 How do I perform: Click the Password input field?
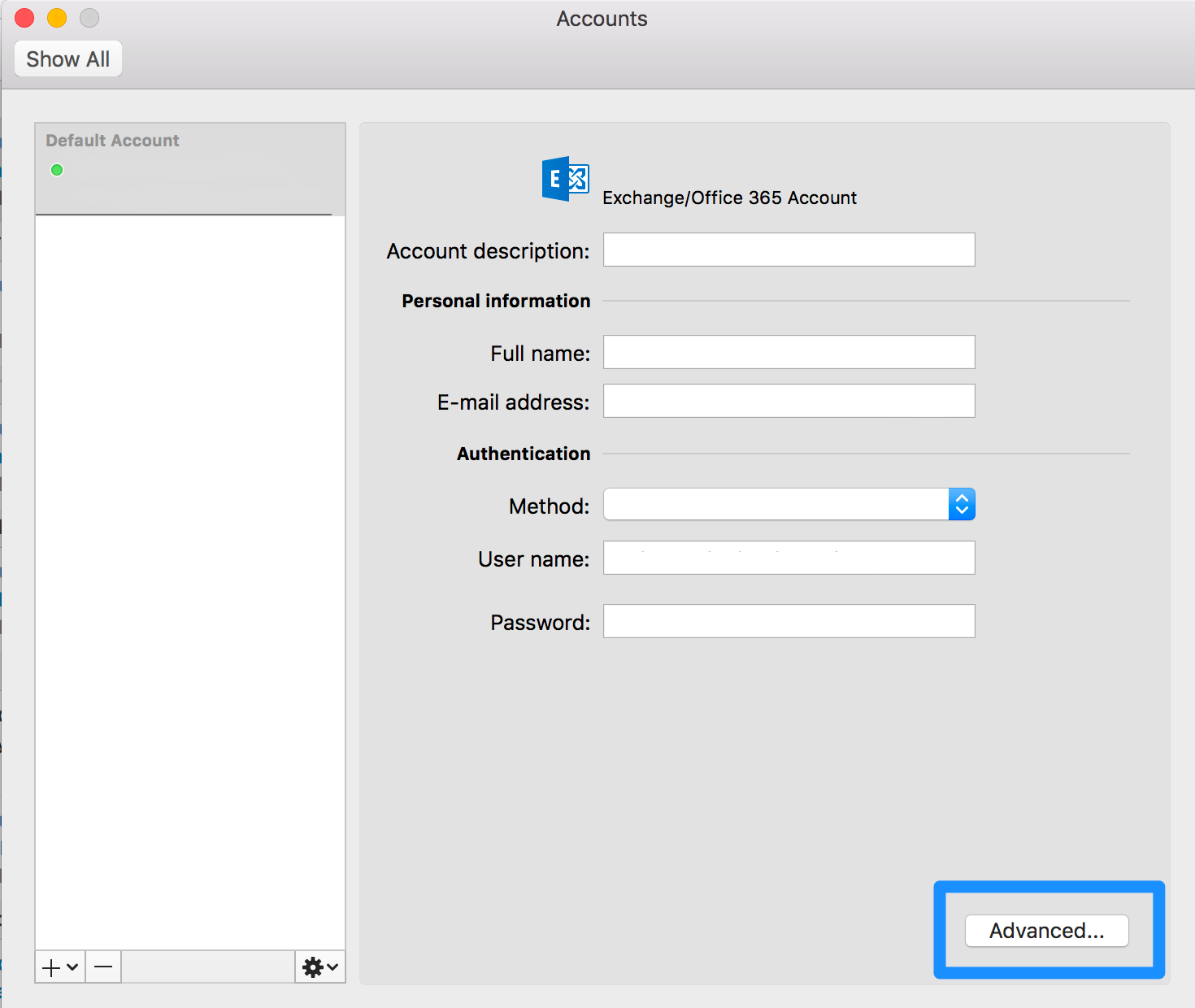788,621
